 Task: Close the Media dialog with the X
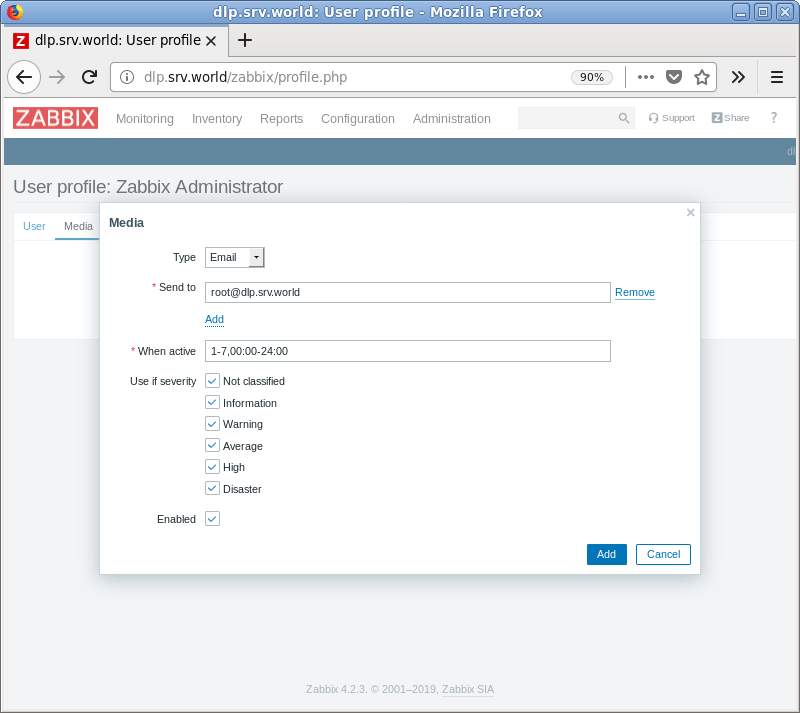(x=690, y=212)
